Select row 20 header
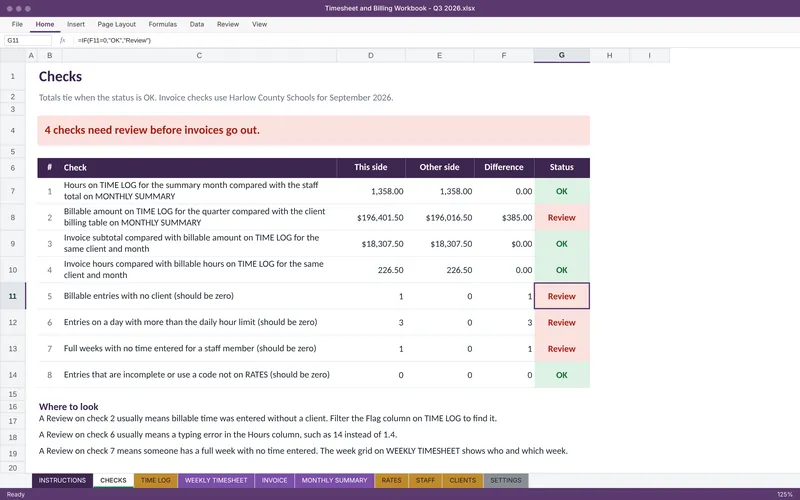 pyautogui.click(x=13, y=468)
